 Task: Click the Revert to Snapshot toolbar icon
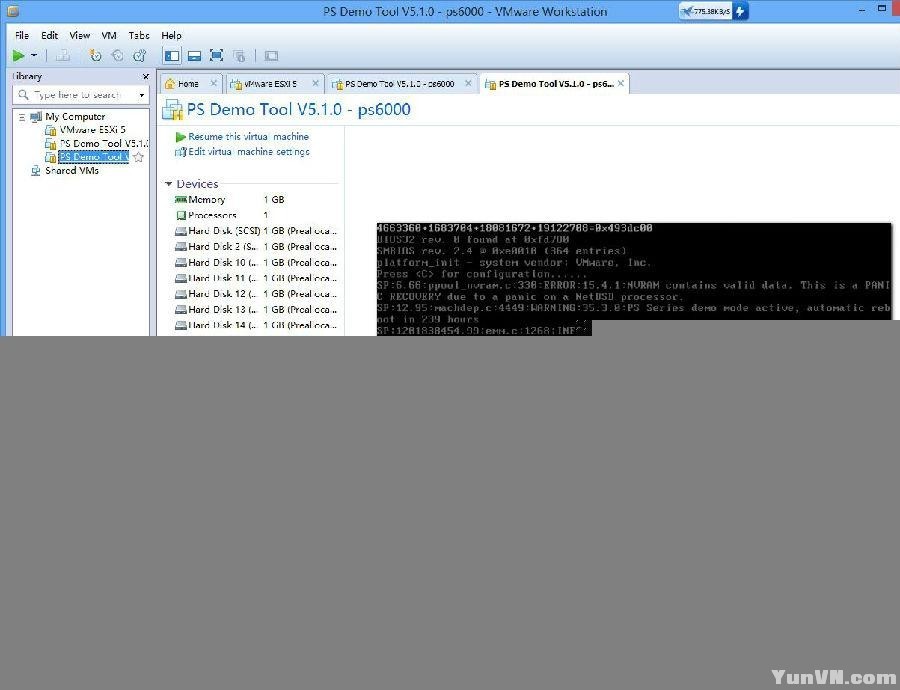[x=118, y=56]
